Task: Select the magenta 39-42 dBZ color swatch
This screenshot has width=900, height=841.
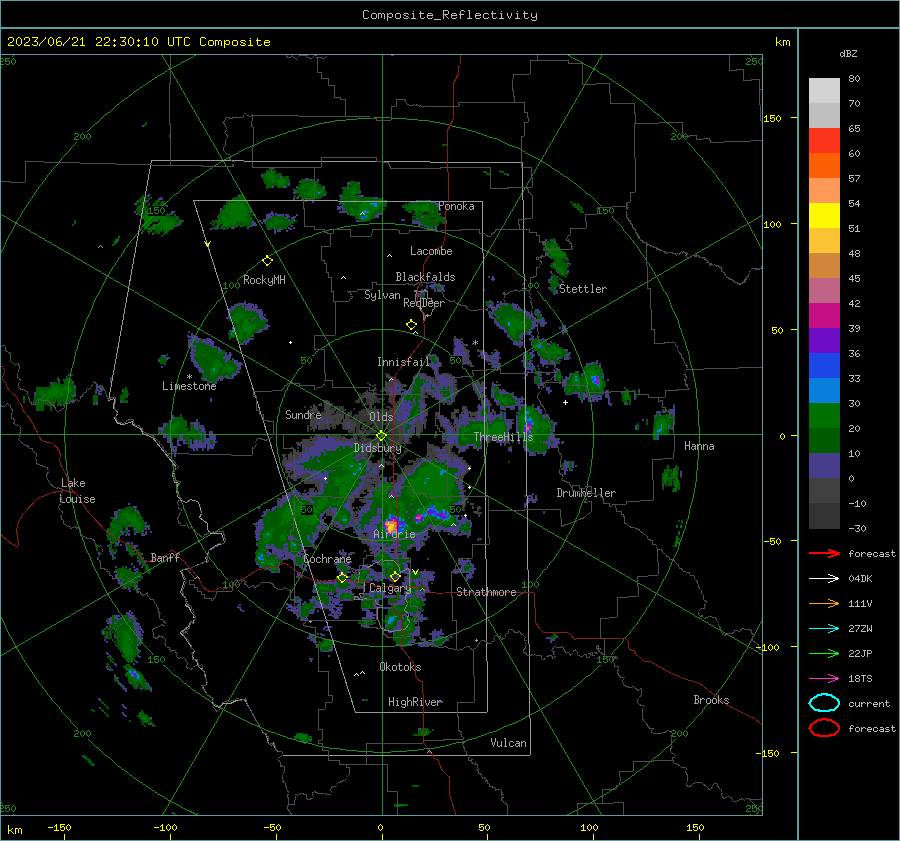Action: 824,316
